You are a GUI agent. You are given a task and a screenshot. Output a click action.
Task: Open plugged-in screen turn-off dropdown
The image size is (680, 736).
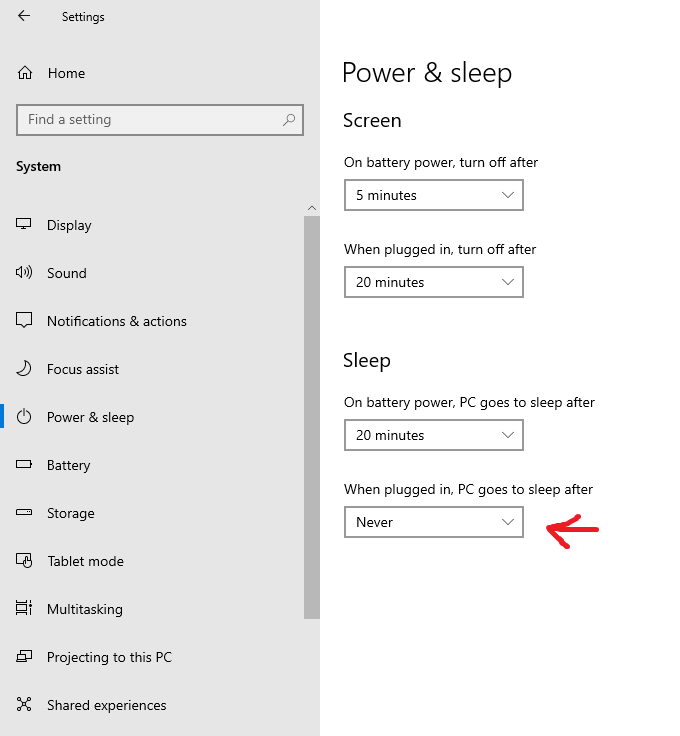point(433,282)
